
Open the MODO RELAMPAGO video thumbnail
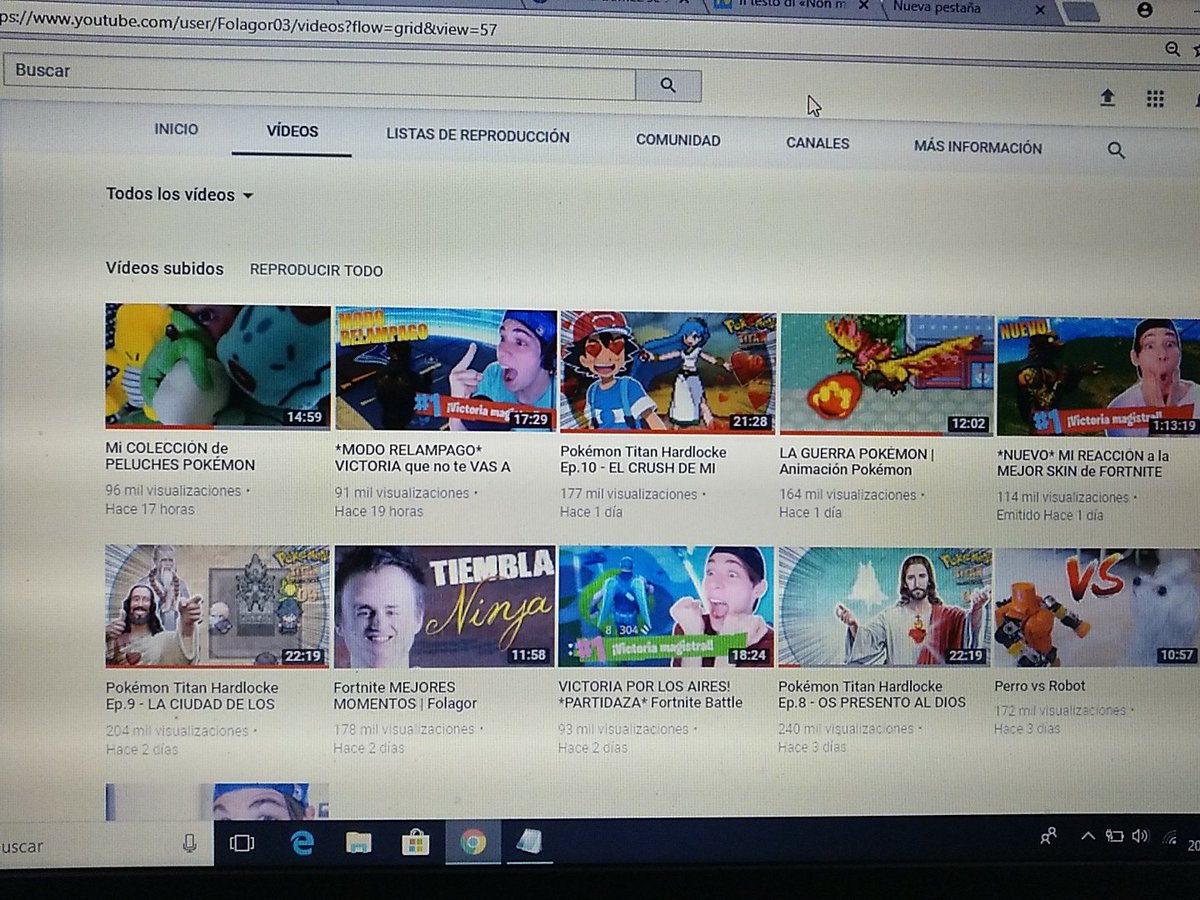click(x=445, y=369)
